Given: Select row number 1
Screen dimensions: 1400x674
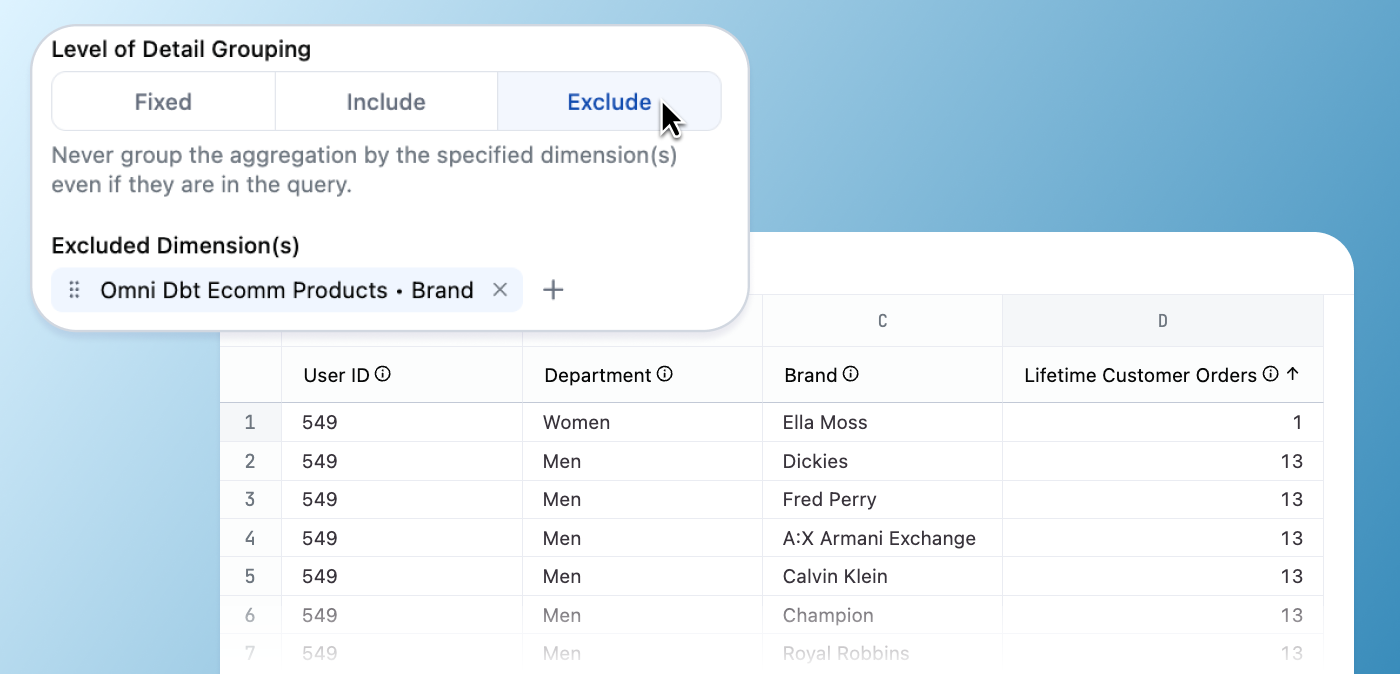Looking at the screenshot, I should pyautogui.click(x=250, y=422).
